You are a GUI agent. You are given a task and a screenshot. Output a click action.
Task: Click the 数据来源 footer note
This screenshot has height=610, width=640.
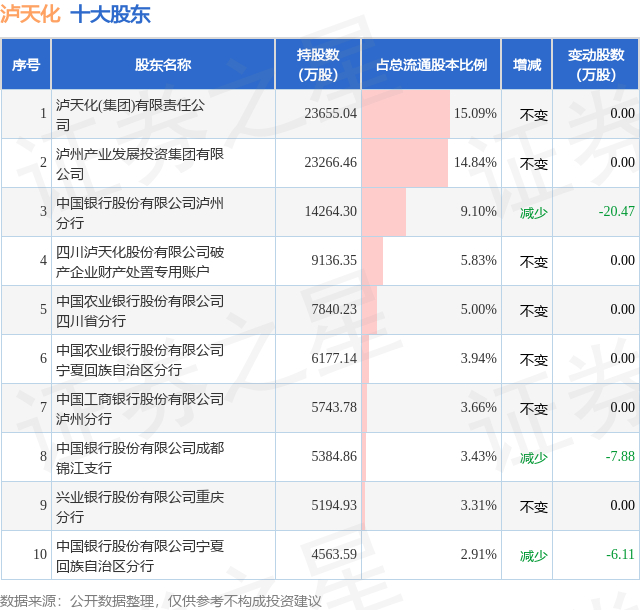[161, 600]
